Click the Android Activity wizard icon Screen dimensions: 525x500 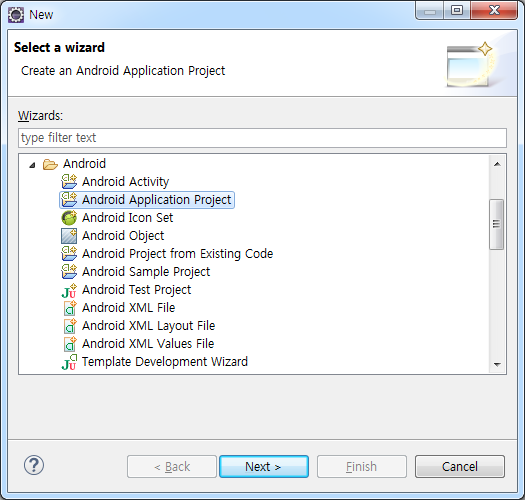coord(69,182)
